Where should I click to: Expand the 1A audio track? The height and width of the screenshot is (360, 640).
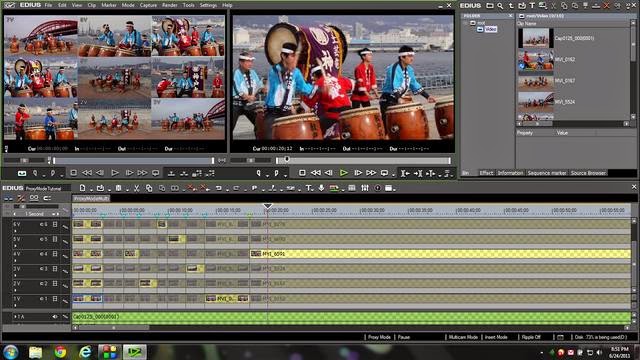click(16, 316)
